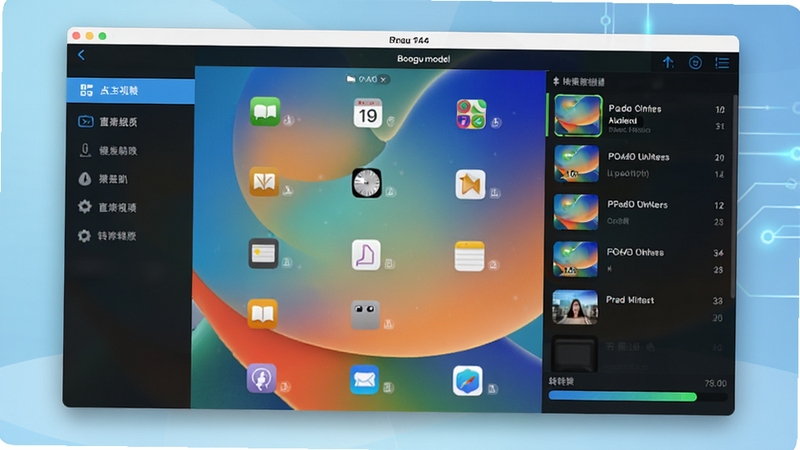Click small badge beside the Clock icon
The width and height of the screenshot is (800, 450).
pos(391,192)
